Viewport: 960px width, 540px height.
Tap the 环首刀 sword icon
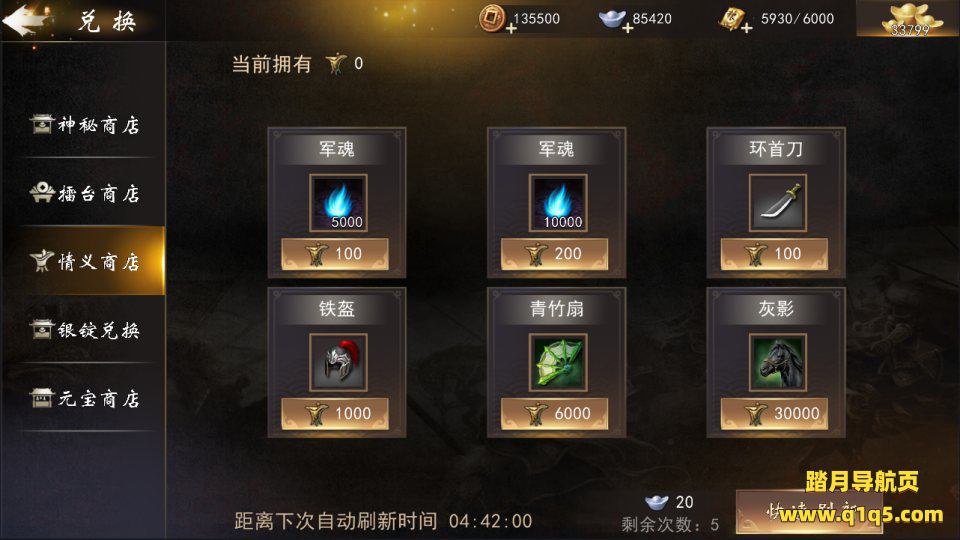(778, 203)
